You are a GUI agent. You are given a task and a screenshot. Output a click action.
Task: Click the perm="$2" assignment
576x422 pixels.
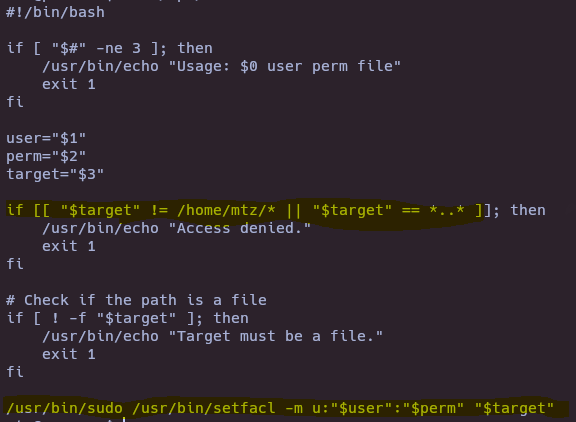(x=46, y=156)
